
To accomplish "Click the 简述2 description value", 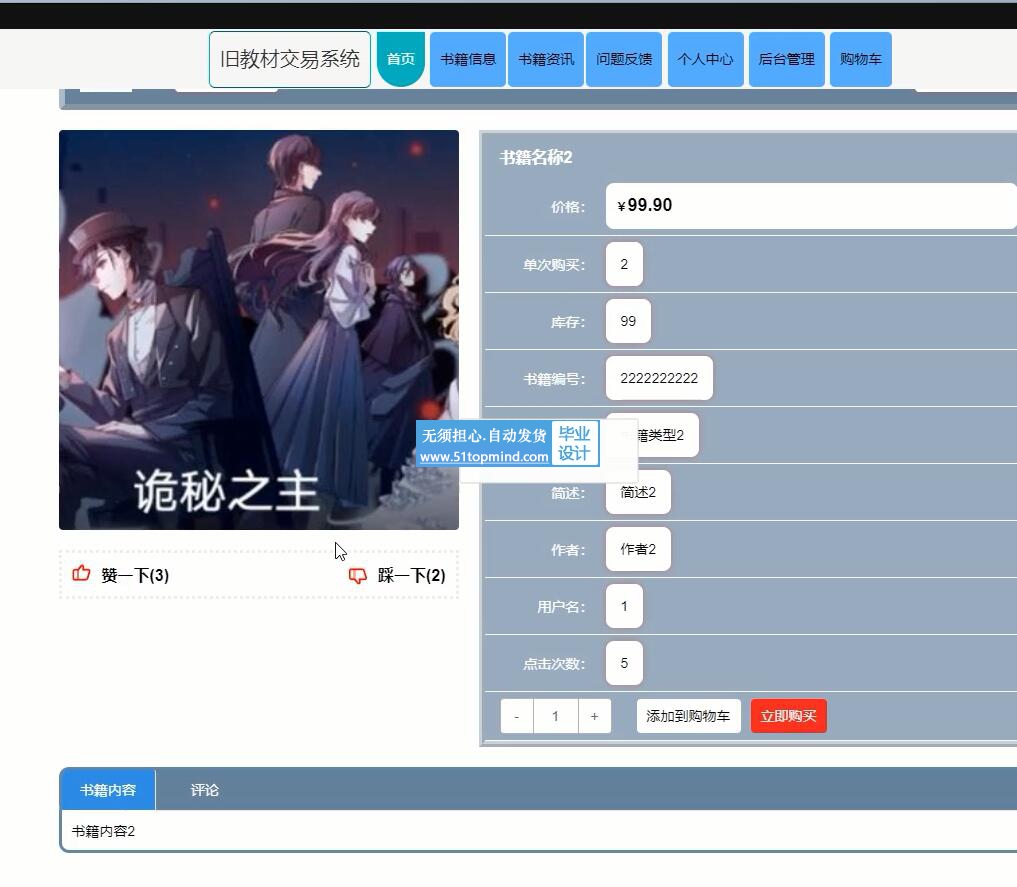I will 638,492.
